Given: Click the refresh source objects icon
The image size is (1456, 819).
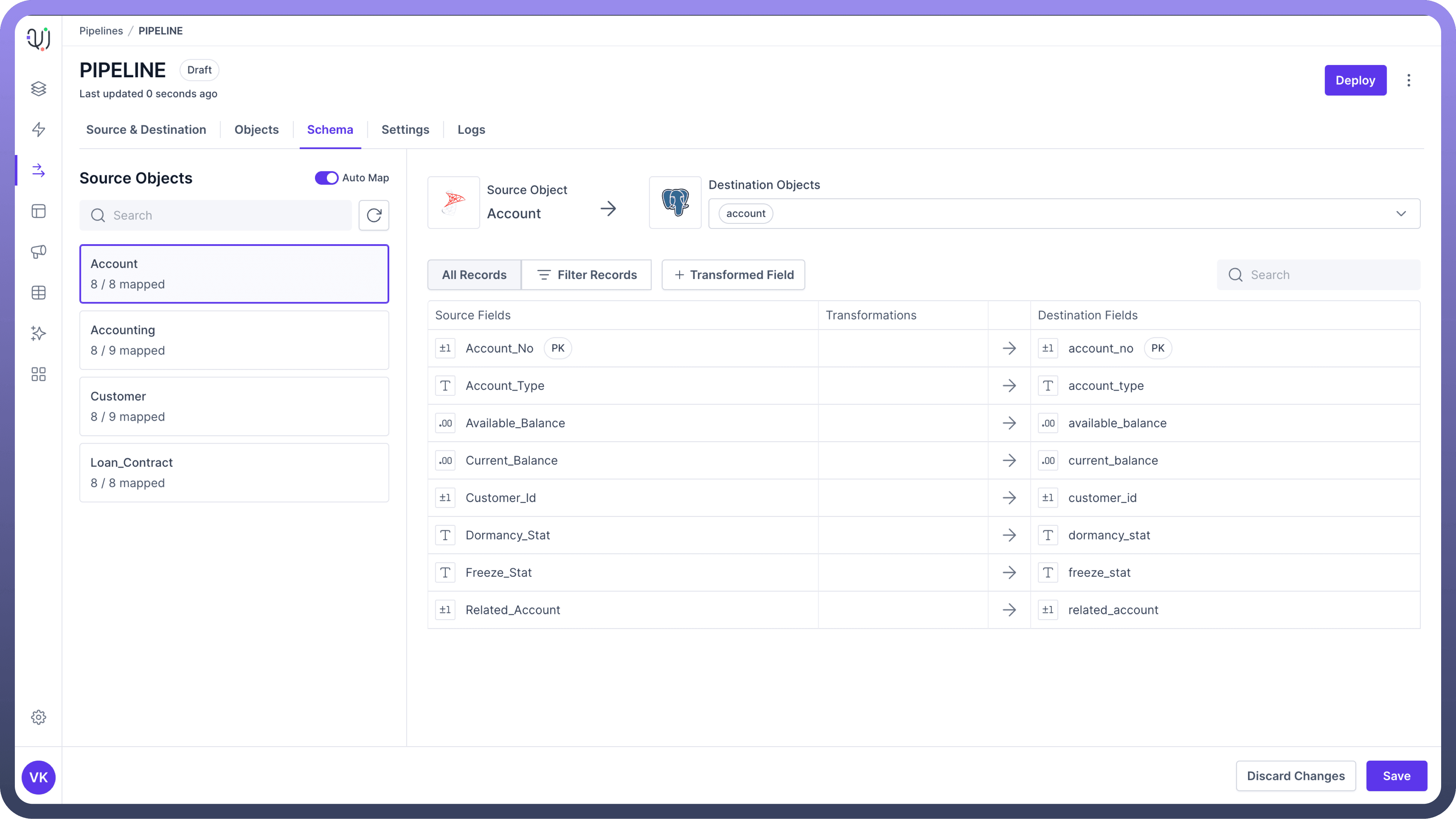Looking at the screenshot, I should pyautogui.click(x=374, y=215).
